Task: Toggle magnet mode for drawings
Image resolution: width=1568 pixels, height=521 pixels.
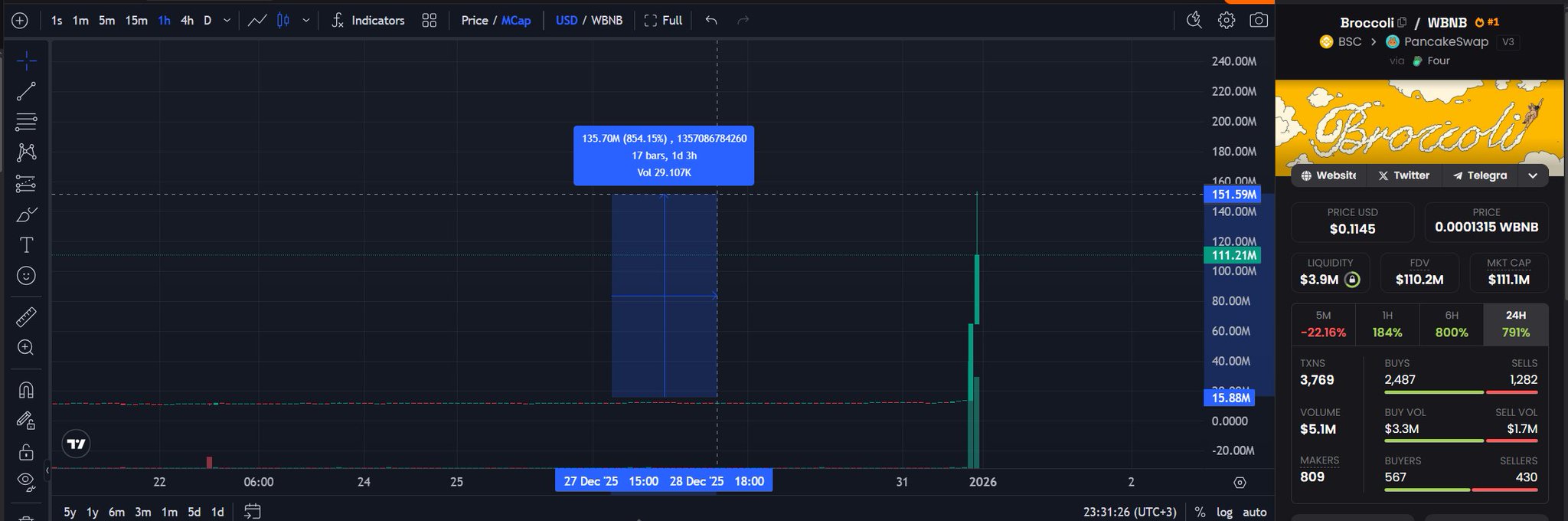Action: tap(26, 390)
